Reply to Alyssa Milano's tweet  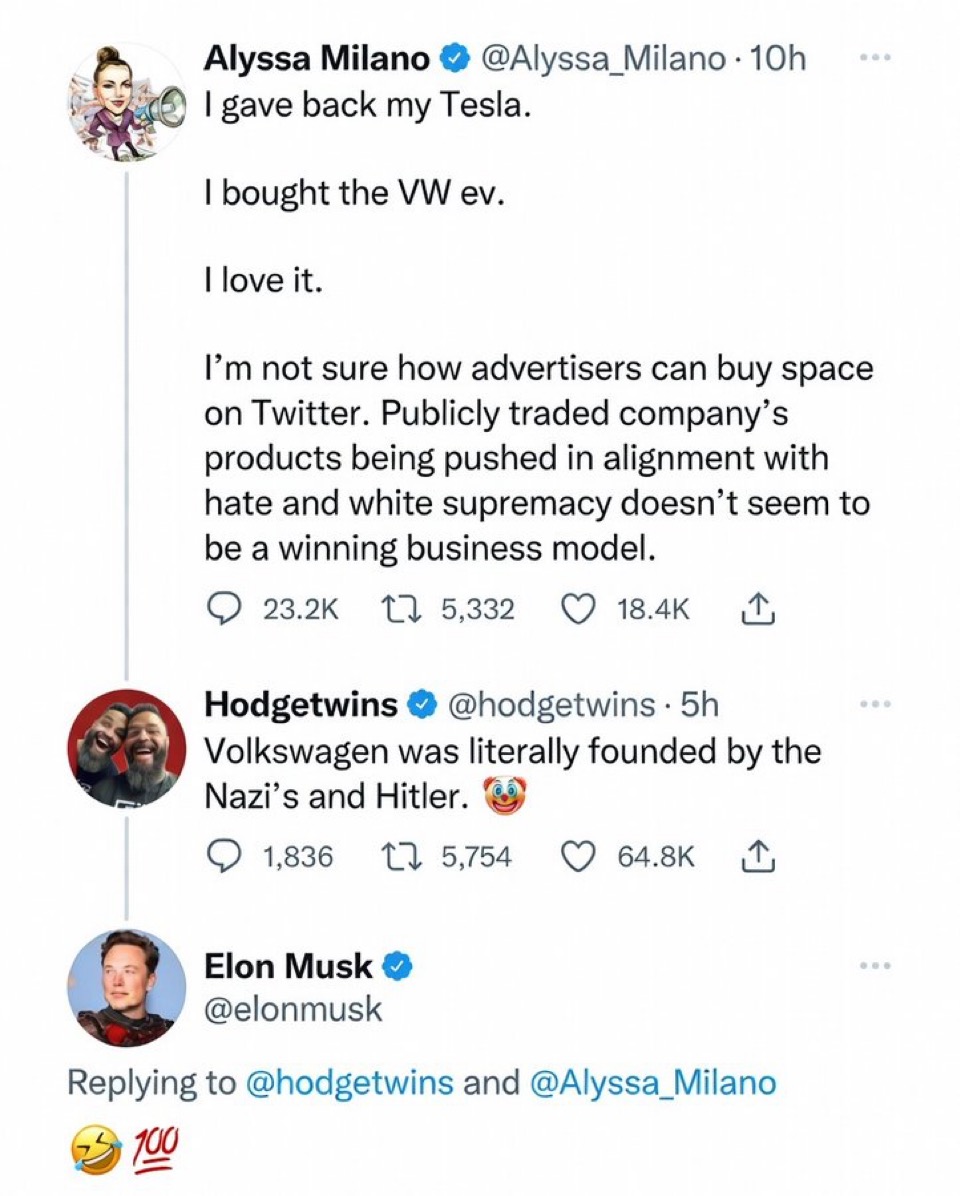(223, 608)
